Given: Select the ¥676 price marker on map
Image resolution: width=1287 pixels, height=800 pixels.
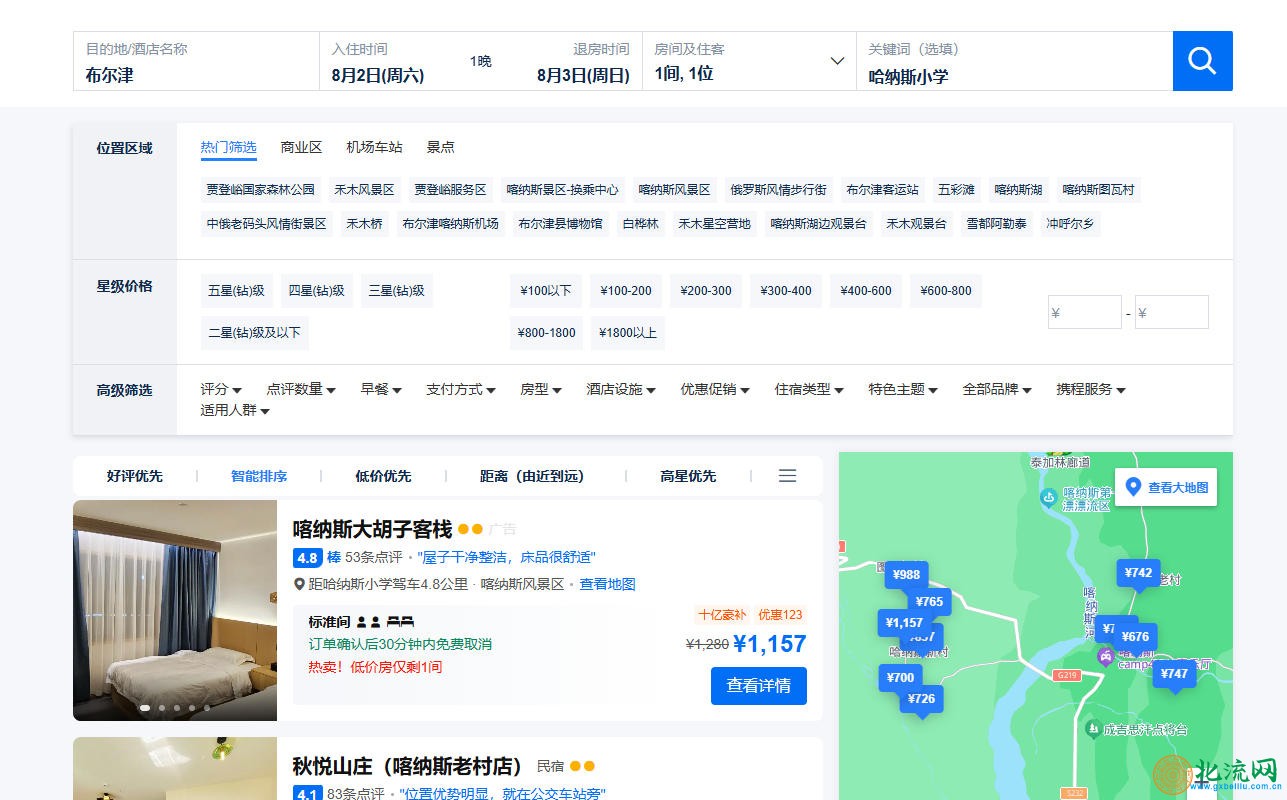Looking at the screenshot, I should 1135,637.
